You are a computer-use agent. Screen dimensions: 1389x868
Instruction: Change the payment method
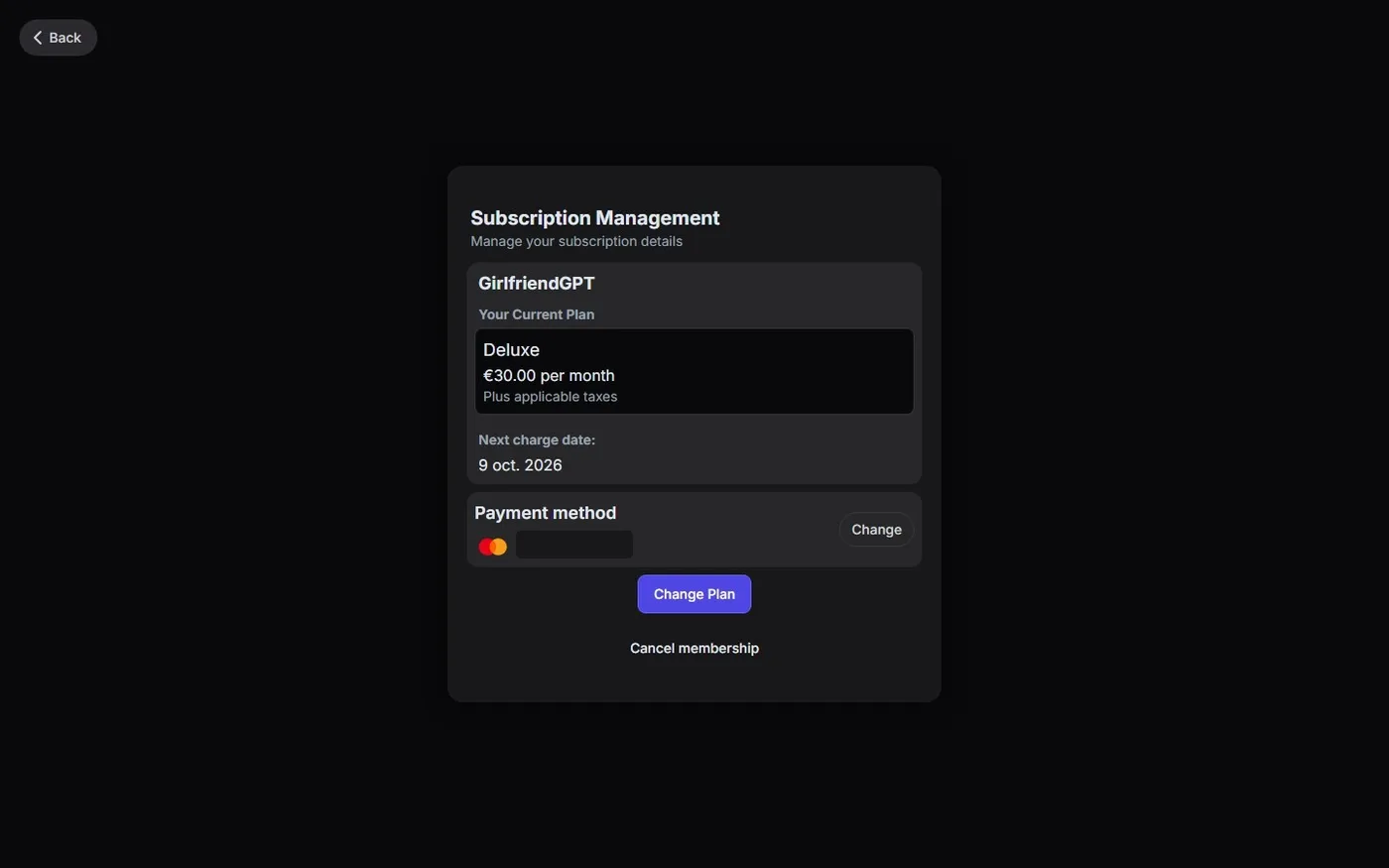(876, 530)
